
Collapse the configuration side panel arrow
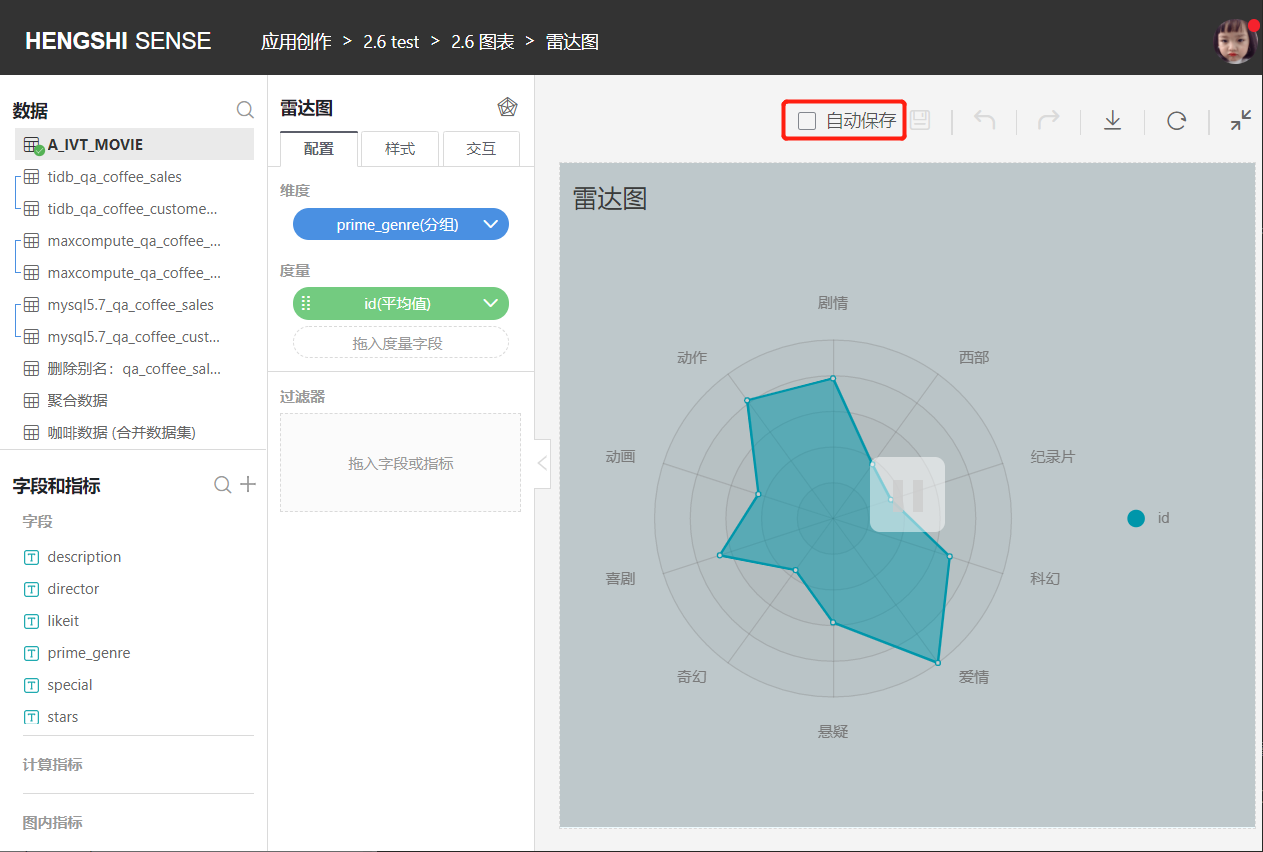pyautogui.click(x=541, y=463)
